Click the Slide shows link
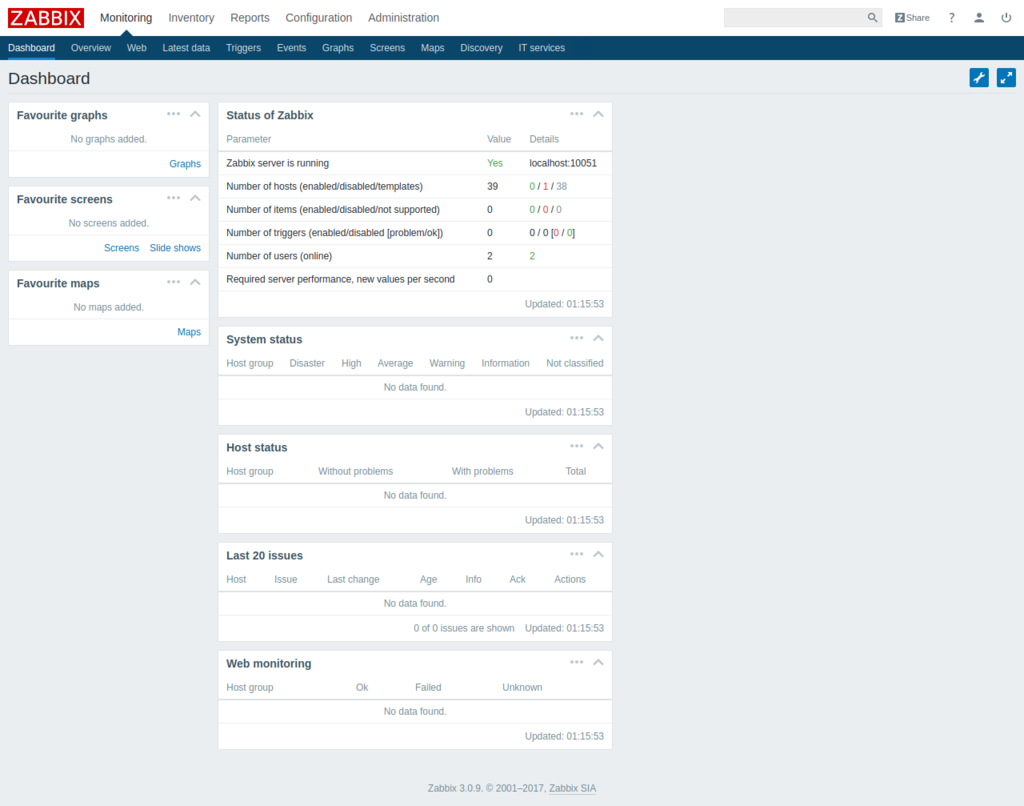 [175, 248]
